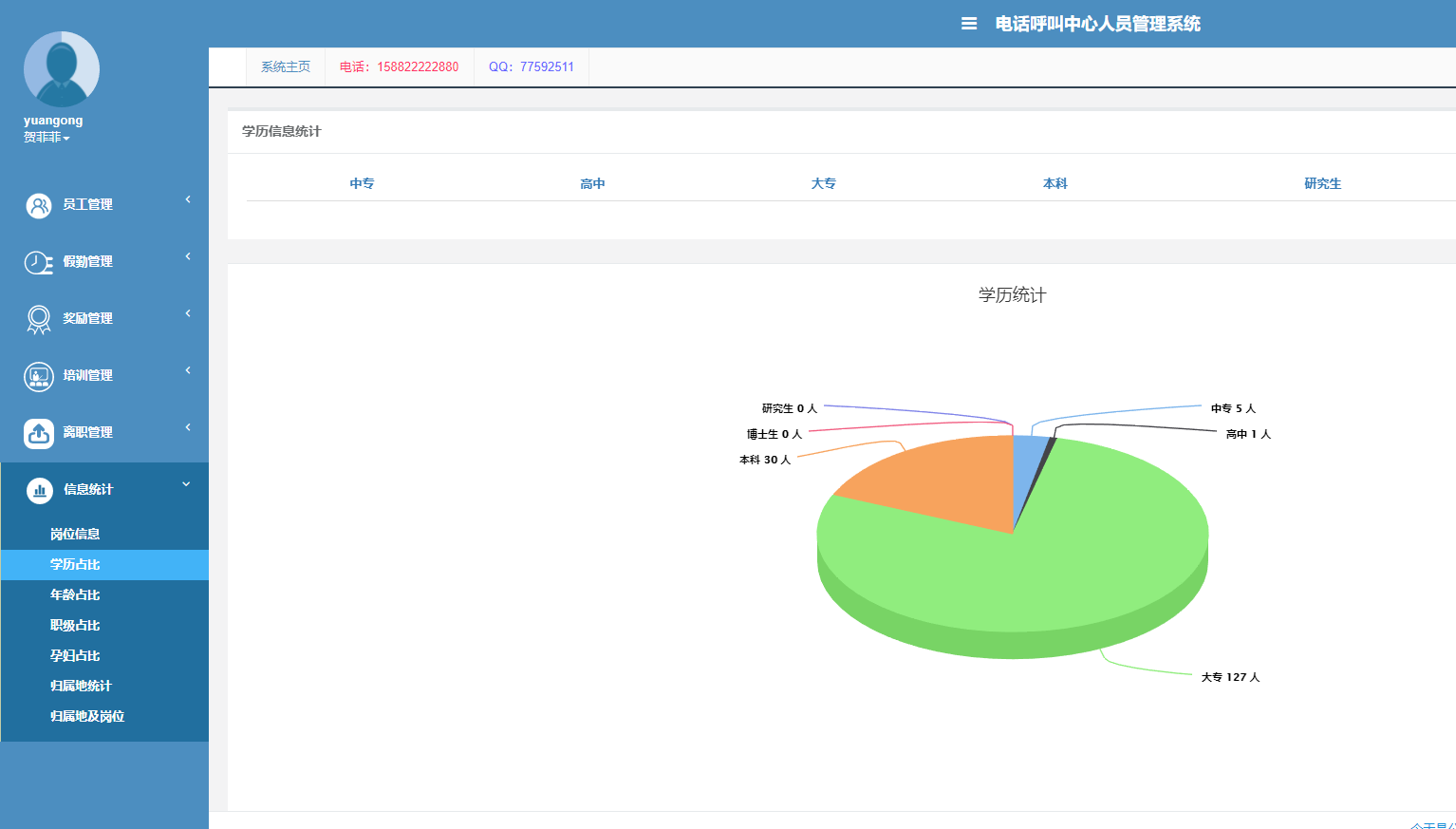
Task: Click the 中专 5 人 chart label
Action: coord(1232,408)
